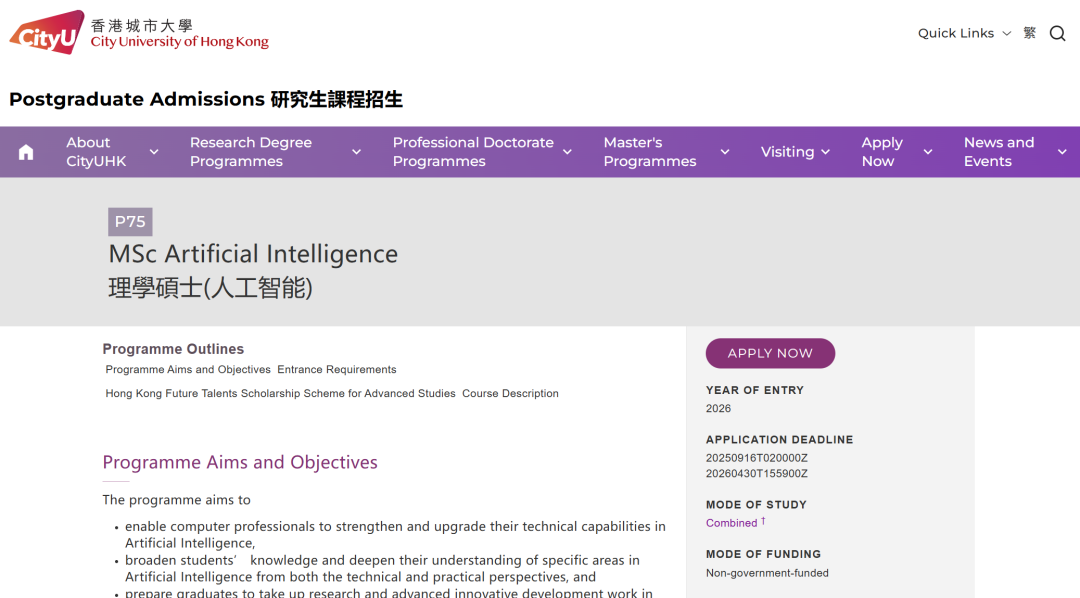Viewport: 1080px width, 598px height.
Task: Open the Professional Doctorate Programmes menu
Action: [473, 152]
